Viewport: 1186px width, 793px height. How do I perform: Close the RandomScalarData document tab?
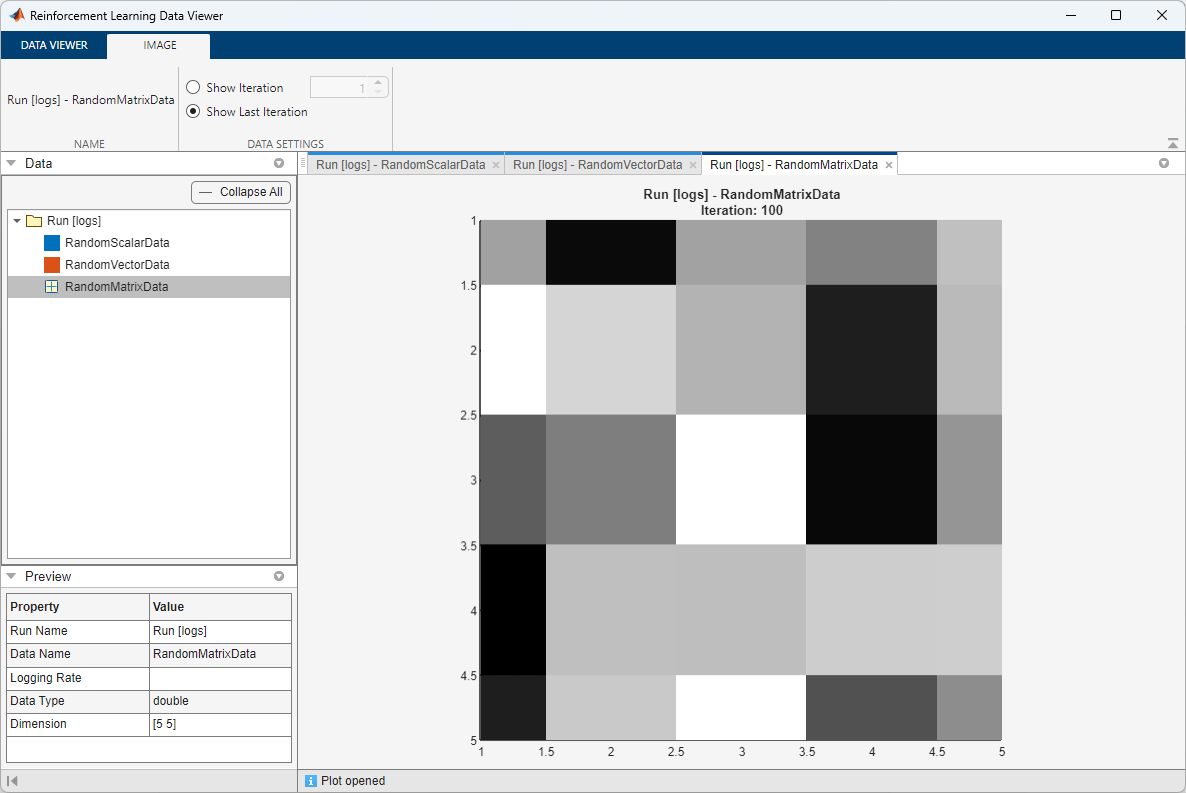click(x=496, y=165)
